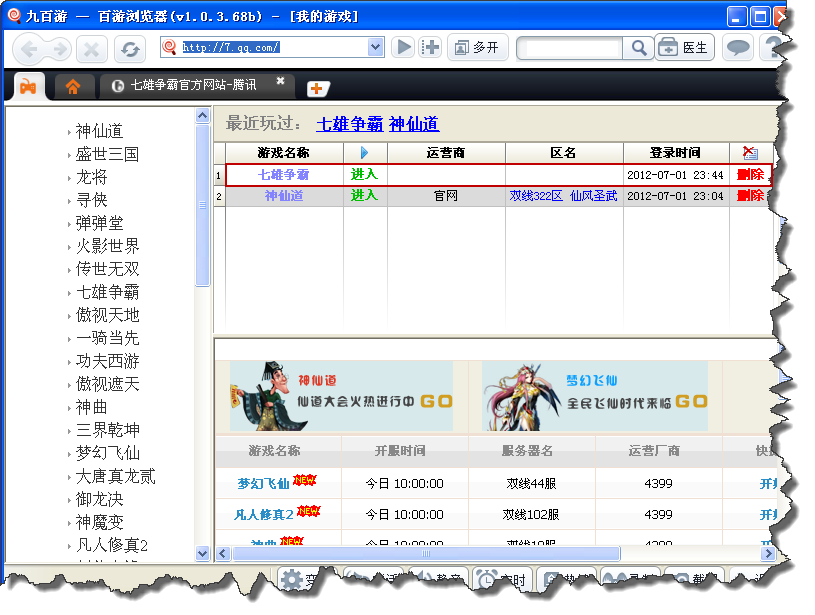The height and width of the screenshot is (615, 815).
Task: Click the back navigation arrow
Action: pos(27,49)
